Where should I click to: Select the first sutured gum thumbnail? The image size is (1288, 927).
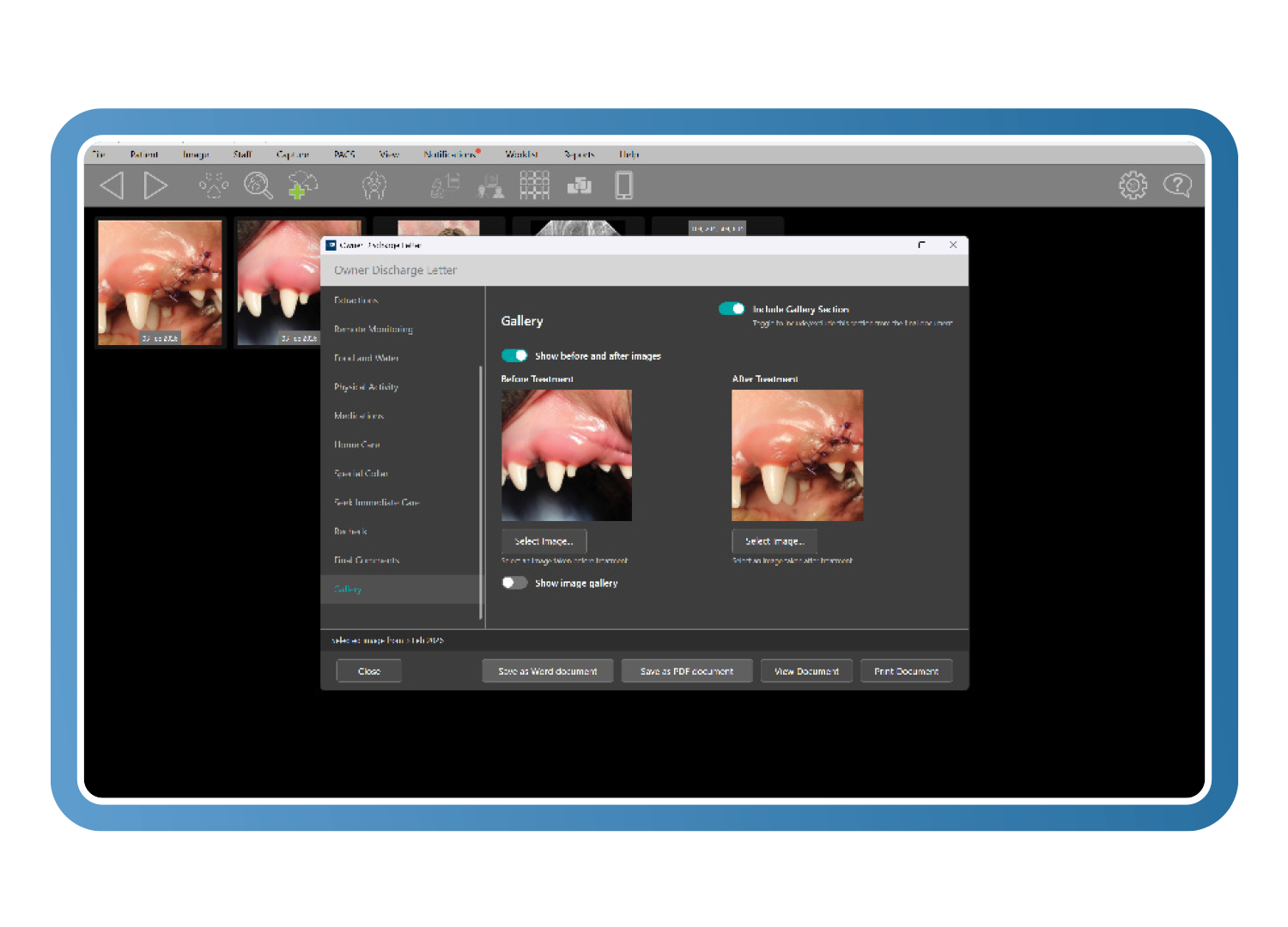coord(160,282)
